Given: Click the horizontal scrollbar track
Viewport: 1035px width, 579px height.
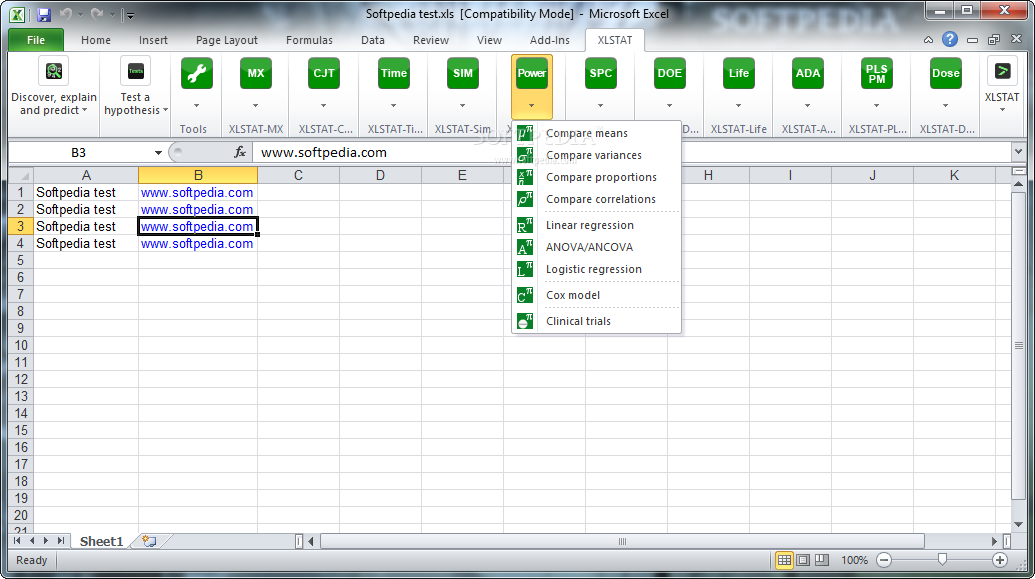Looking at the screenshot, I should [x=622, y=541].
